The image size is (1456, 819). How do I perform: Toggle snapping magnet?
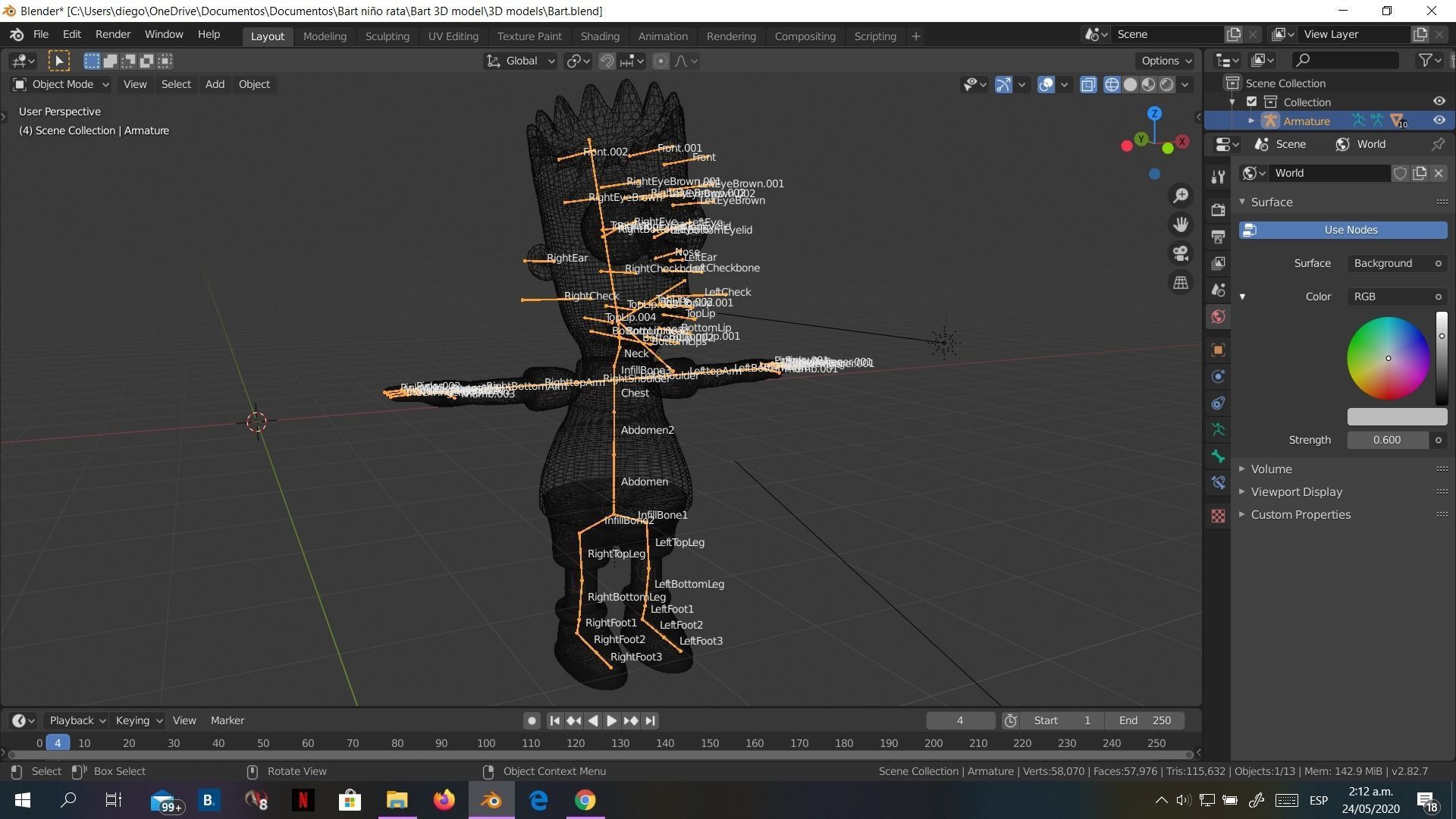click(x=607, y=61)
